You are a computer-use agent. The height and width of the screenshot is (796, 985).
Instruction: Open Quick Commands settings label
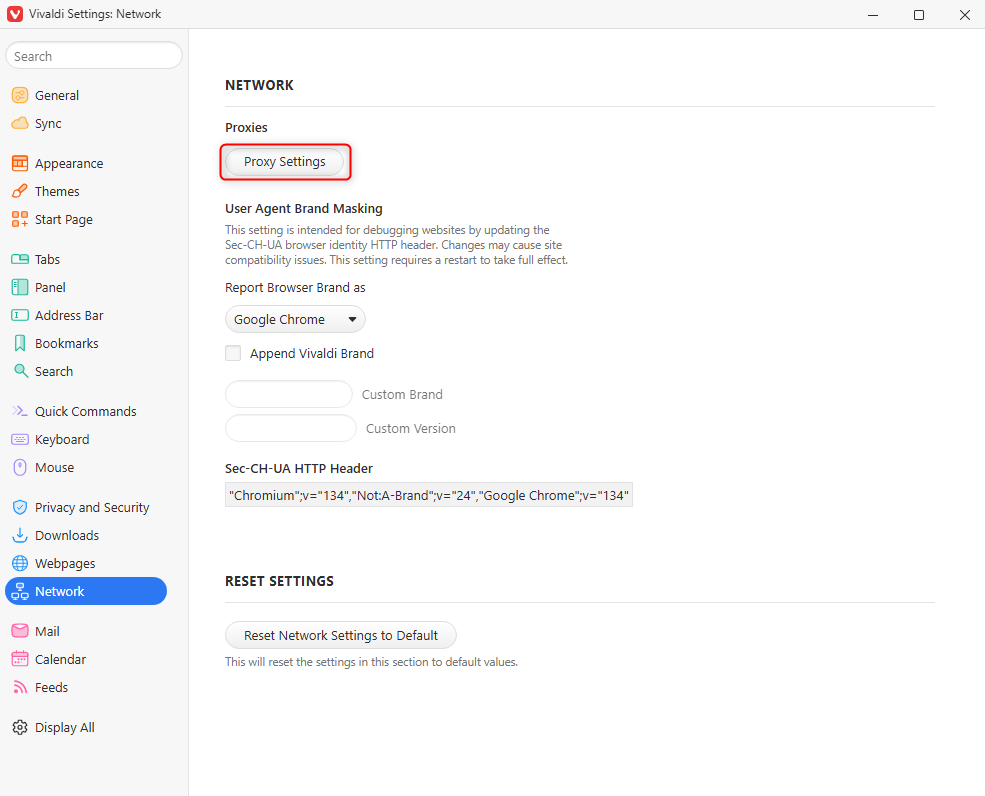85,412
